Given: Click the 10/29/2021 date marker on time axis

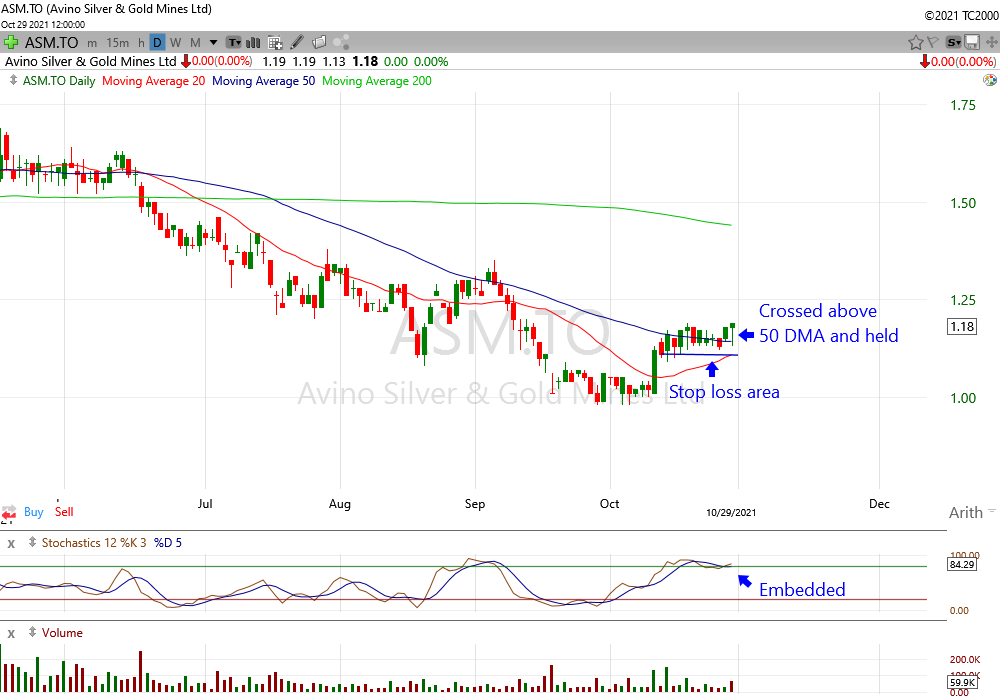Looking at the screenshot, I should [x=731, y=513].
